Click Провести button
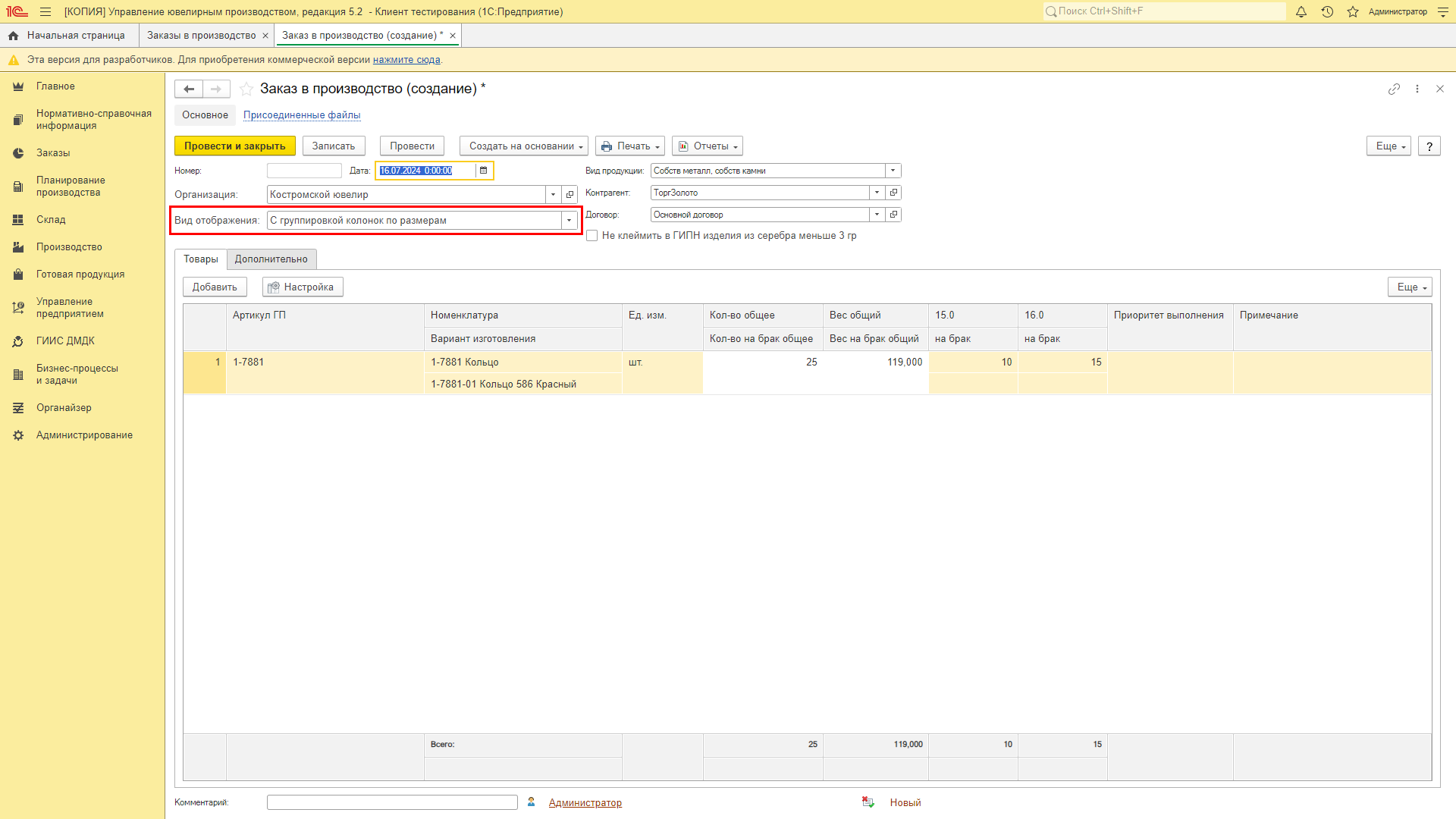1456x819 pixels. 413,146
